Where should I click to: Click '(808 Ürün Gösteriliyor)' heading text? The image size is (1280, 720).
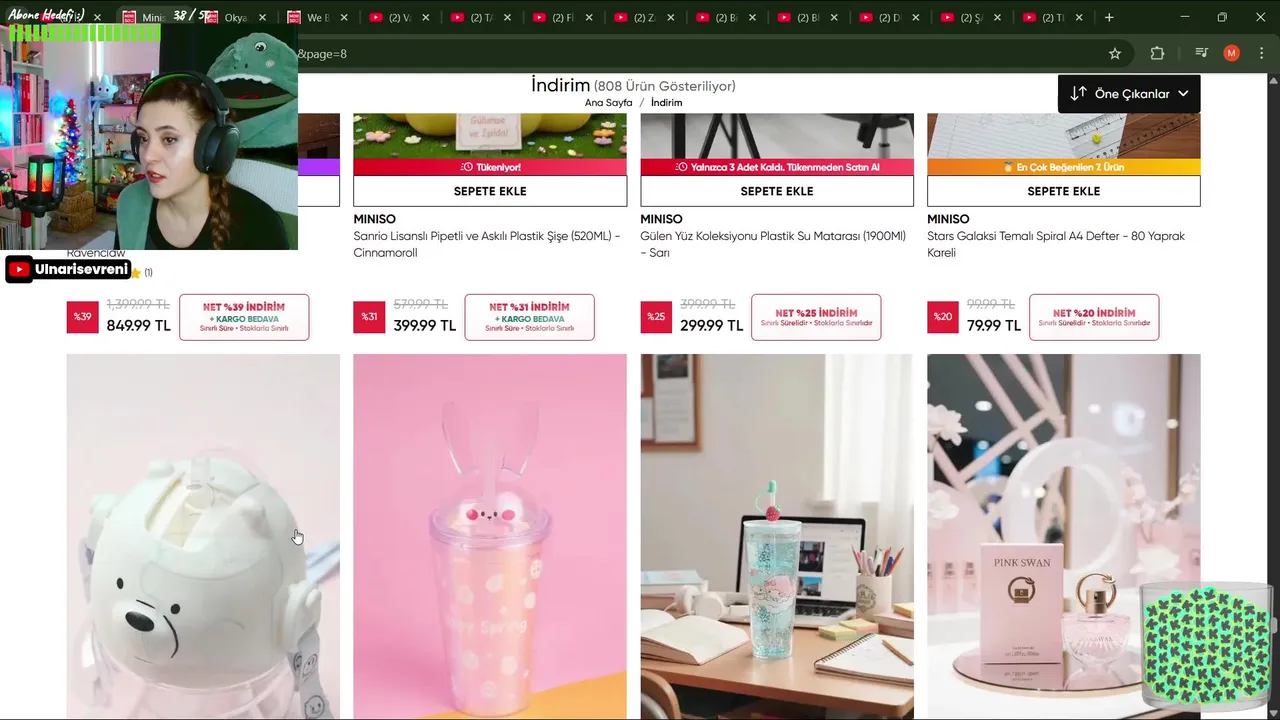pos(665,87)
